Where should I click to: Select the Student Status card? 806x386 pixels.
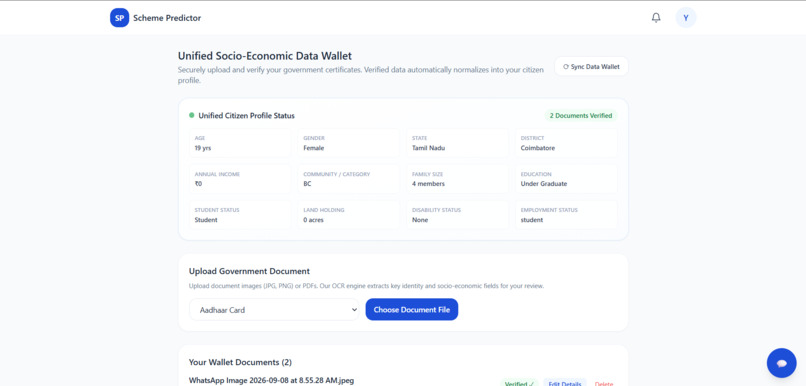click(240, 215)
